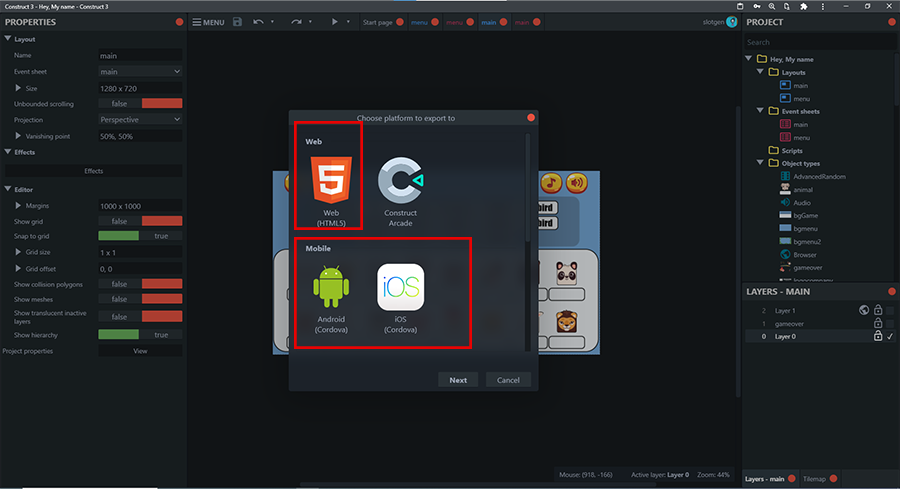Viewport: 900px width, 489px height.
Task: Toggle Show collision polygons setting
Action: pyautogui.click(x=140, y=284)
